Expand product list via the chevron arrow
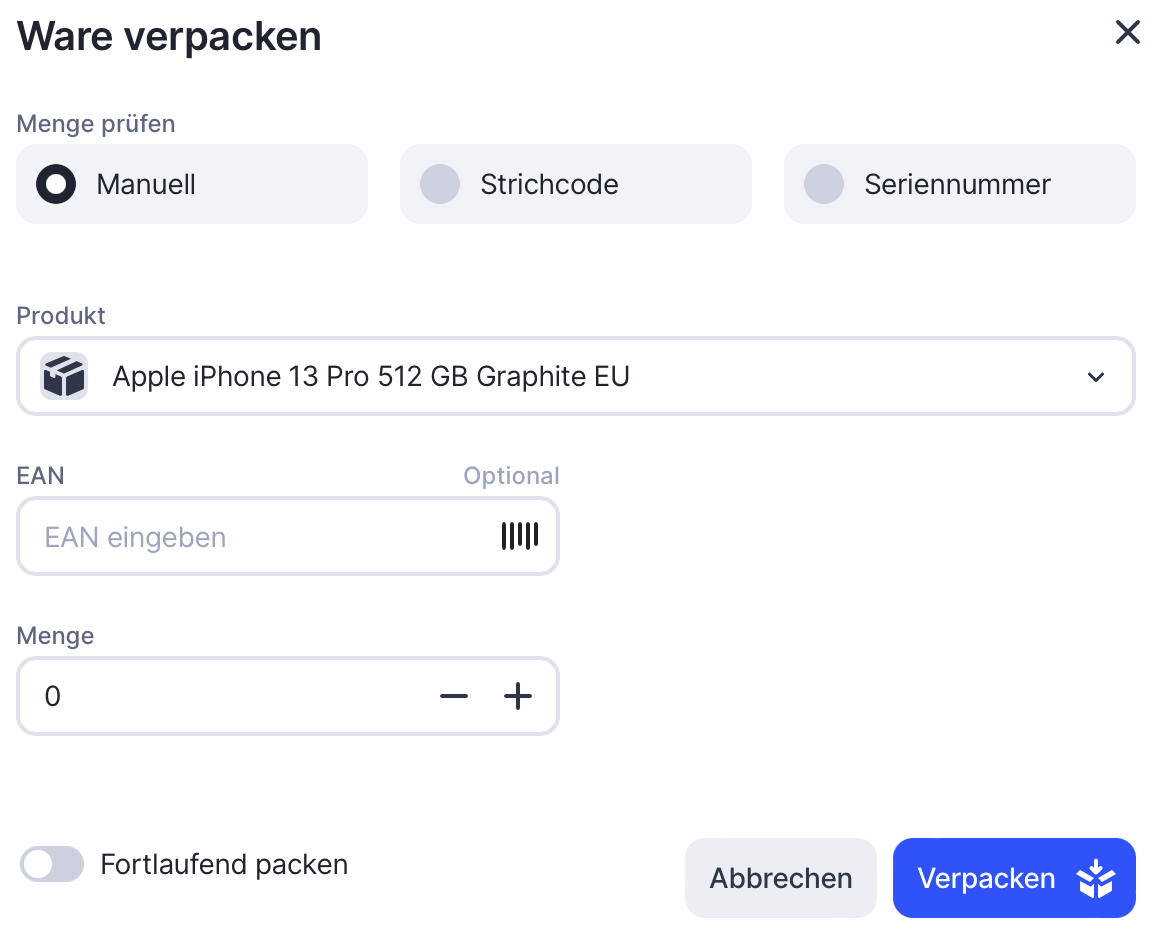 click(x=1096, y=377)
